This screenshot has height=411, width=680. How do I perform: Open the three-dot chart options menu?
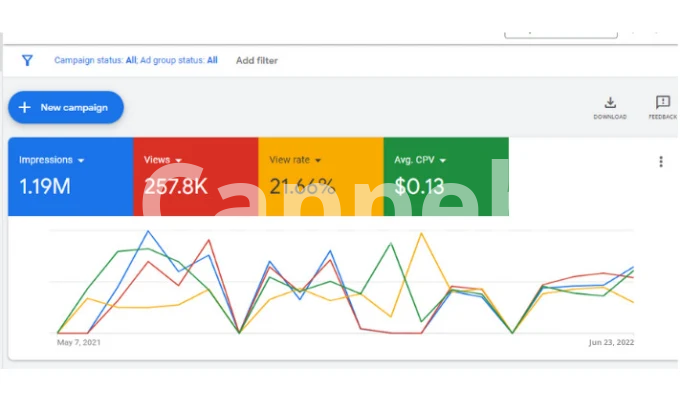click(x=660, y=162)
